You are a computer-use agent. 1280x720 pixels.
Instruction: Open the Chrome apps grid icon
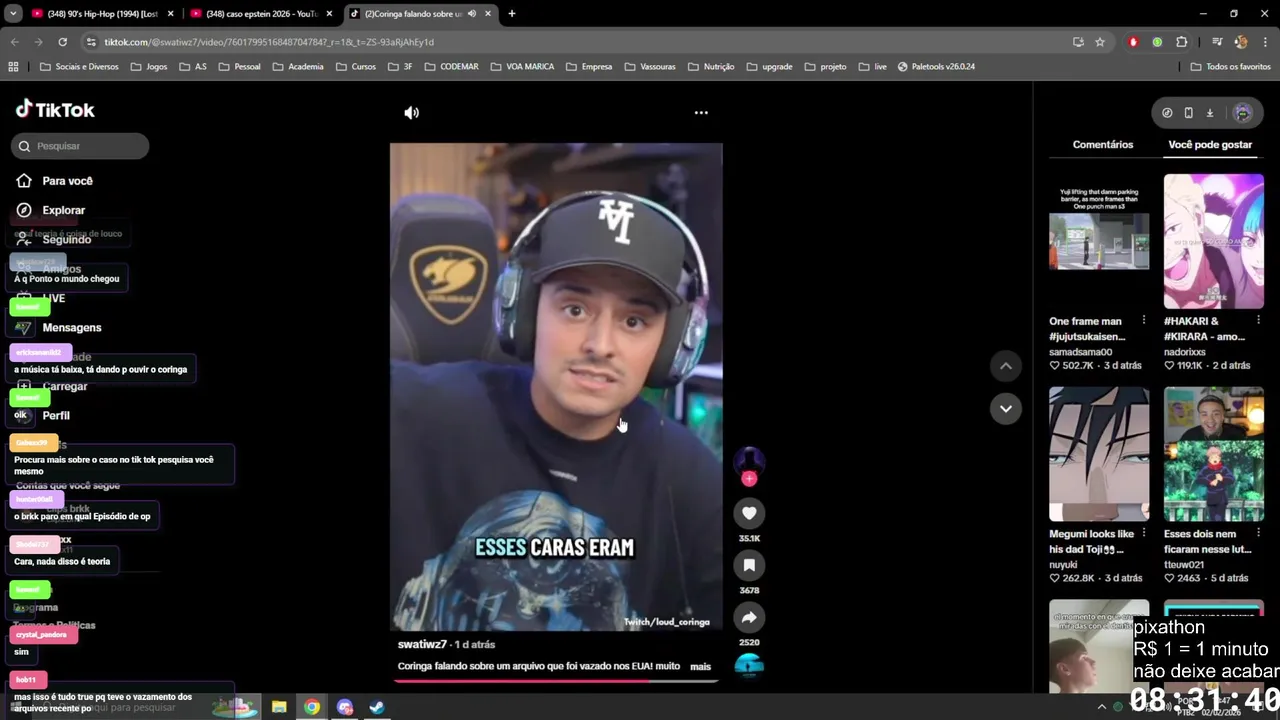pyautogui.click(x=13, y=67)
